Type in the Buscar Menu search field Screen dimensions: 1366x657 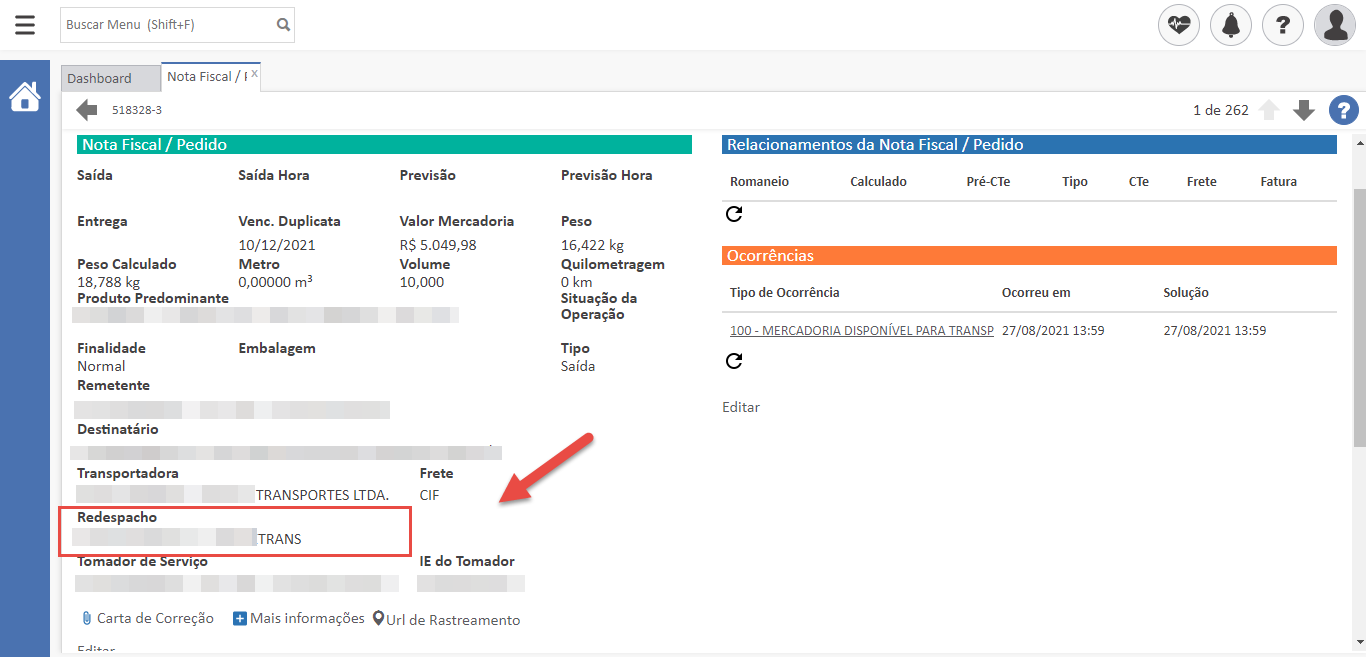165,25
